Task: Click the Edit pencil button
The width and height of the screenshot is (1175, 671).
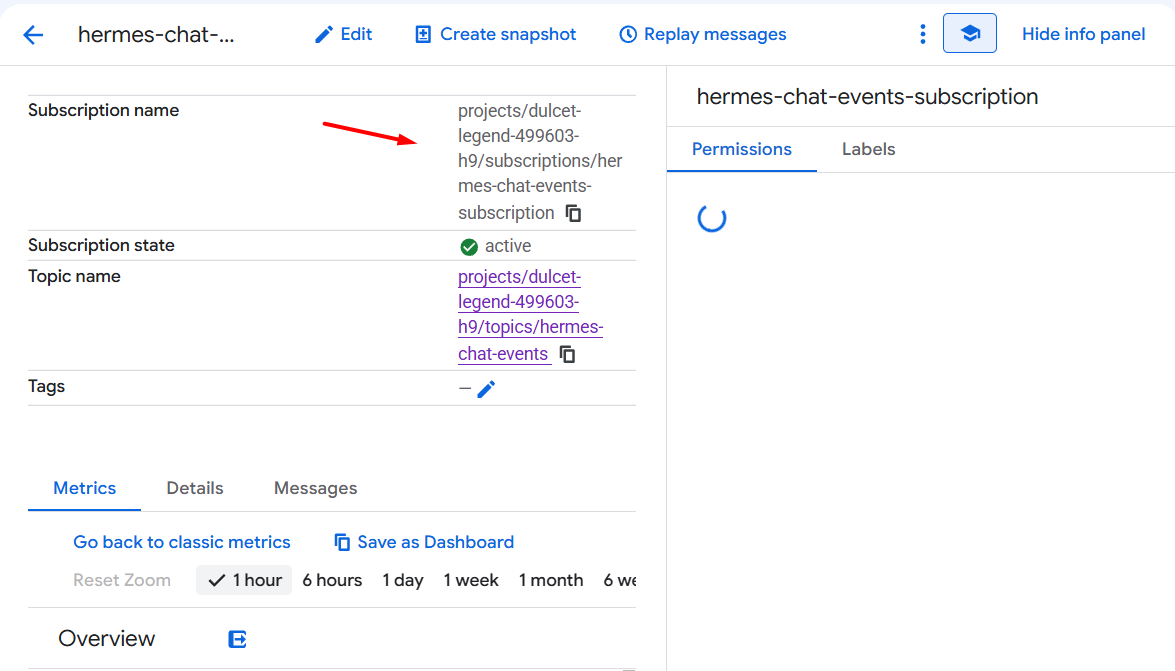Action: [x=343, y=34]
